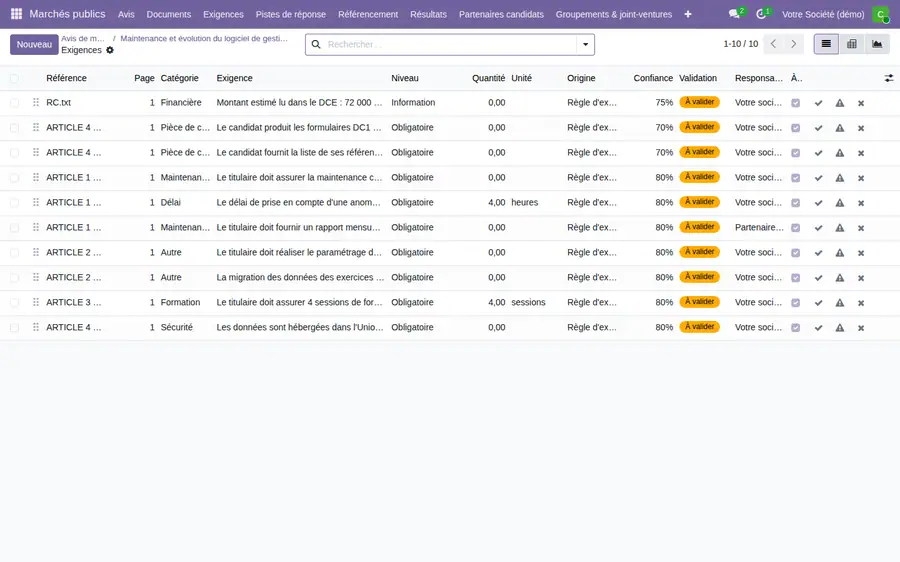Click the À valider badge on RC.txt row
Screen dimensions: 900x562
tap(699, 102)
